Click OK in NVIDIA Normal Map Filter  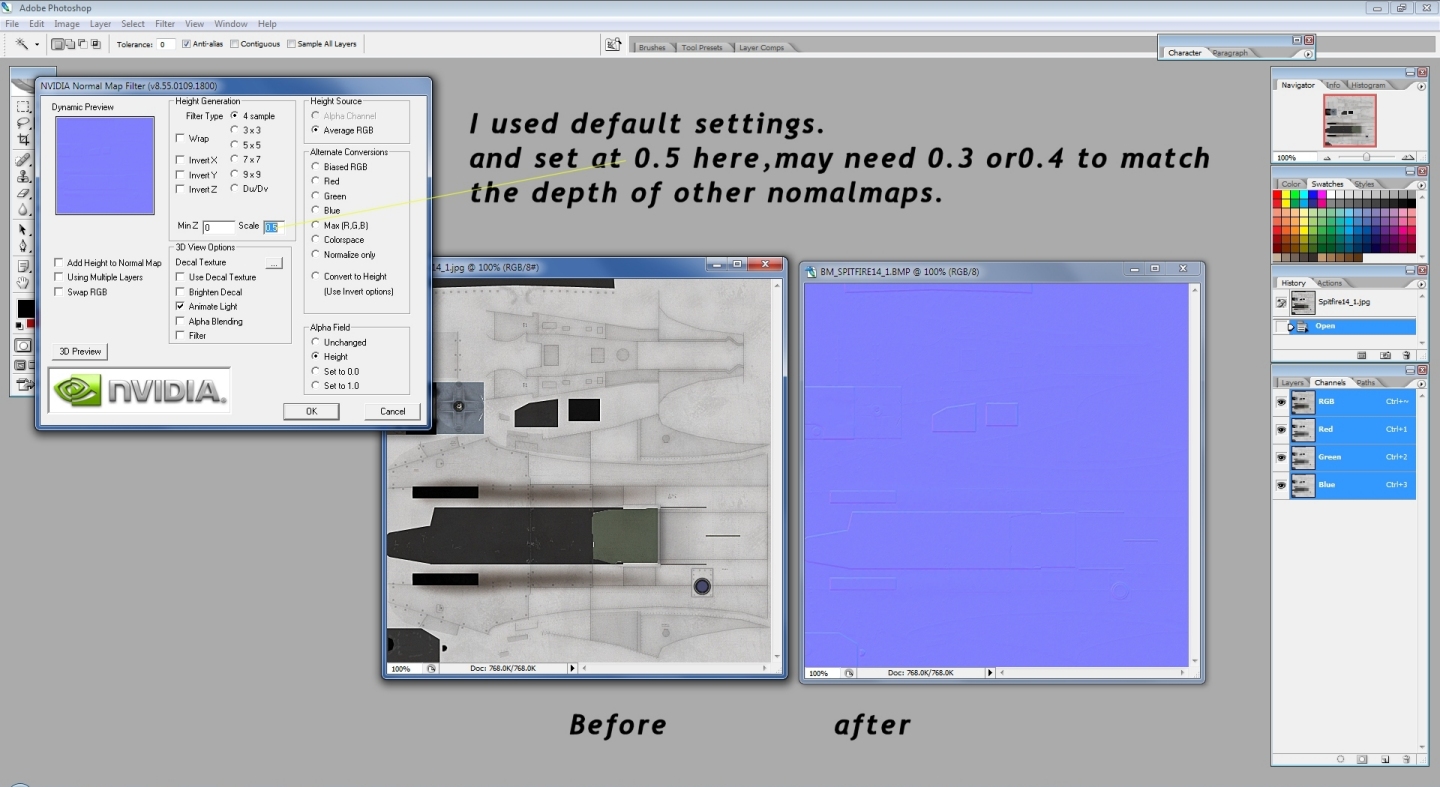[311, 411]
